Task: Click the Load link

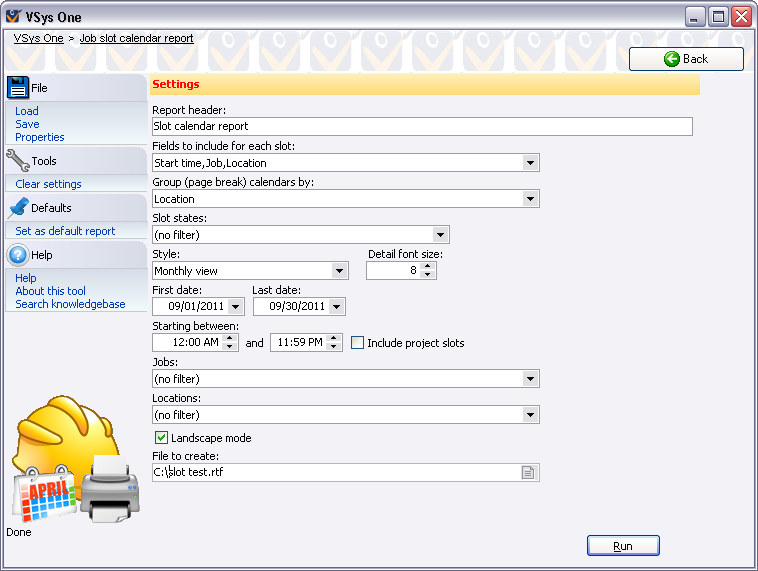Action: click(27, 111)
